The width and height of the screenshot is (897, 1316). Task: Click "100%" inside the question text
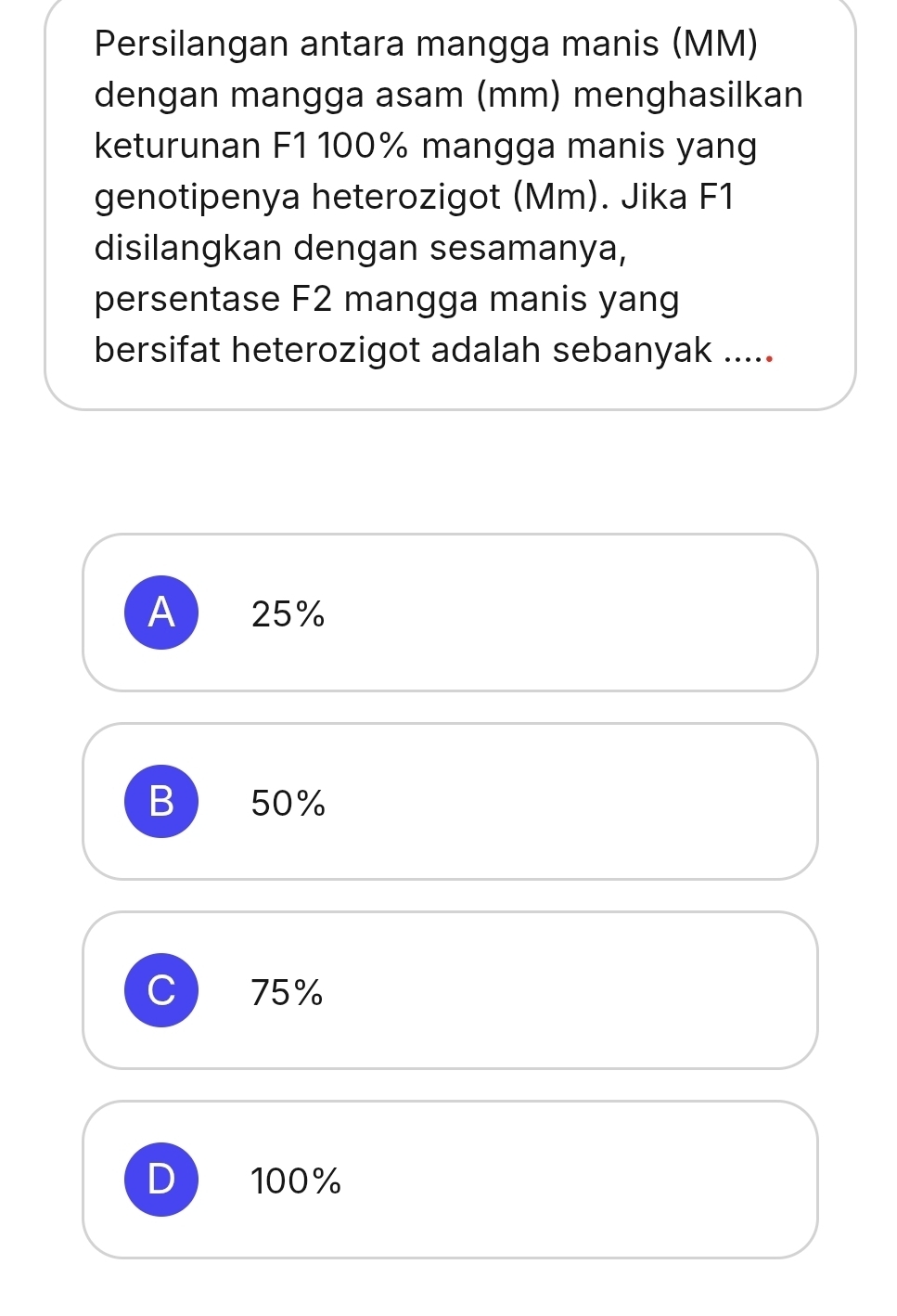[367, 146]
